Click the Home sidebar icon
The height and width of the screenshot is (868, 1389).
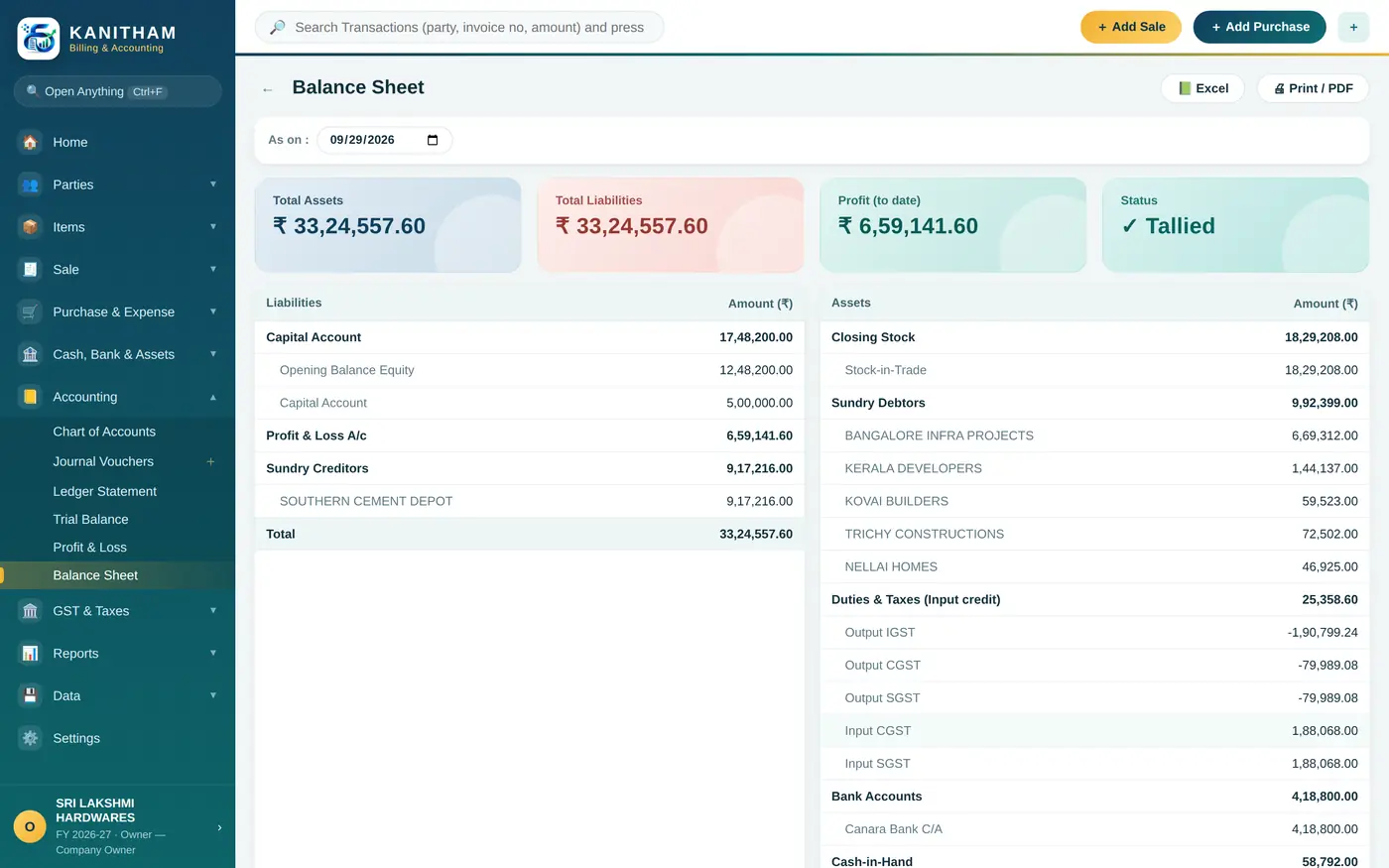tap(31, 142)
